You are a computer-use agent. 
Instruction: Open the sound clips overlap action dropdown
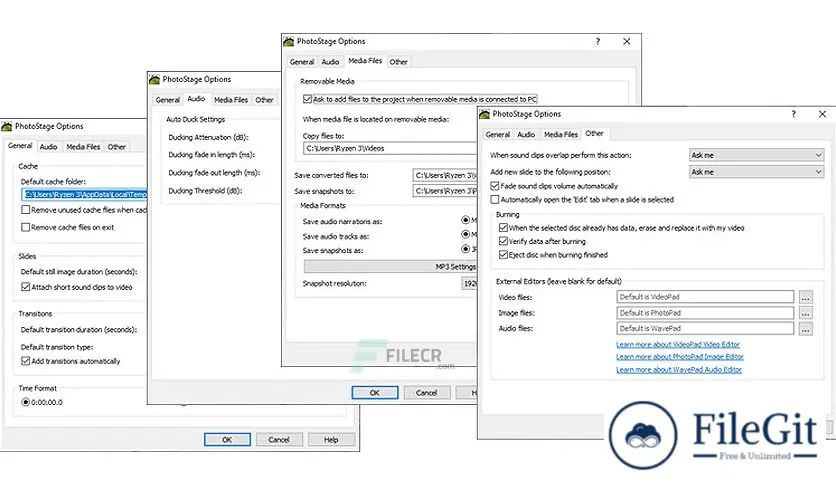coord(756,155)
